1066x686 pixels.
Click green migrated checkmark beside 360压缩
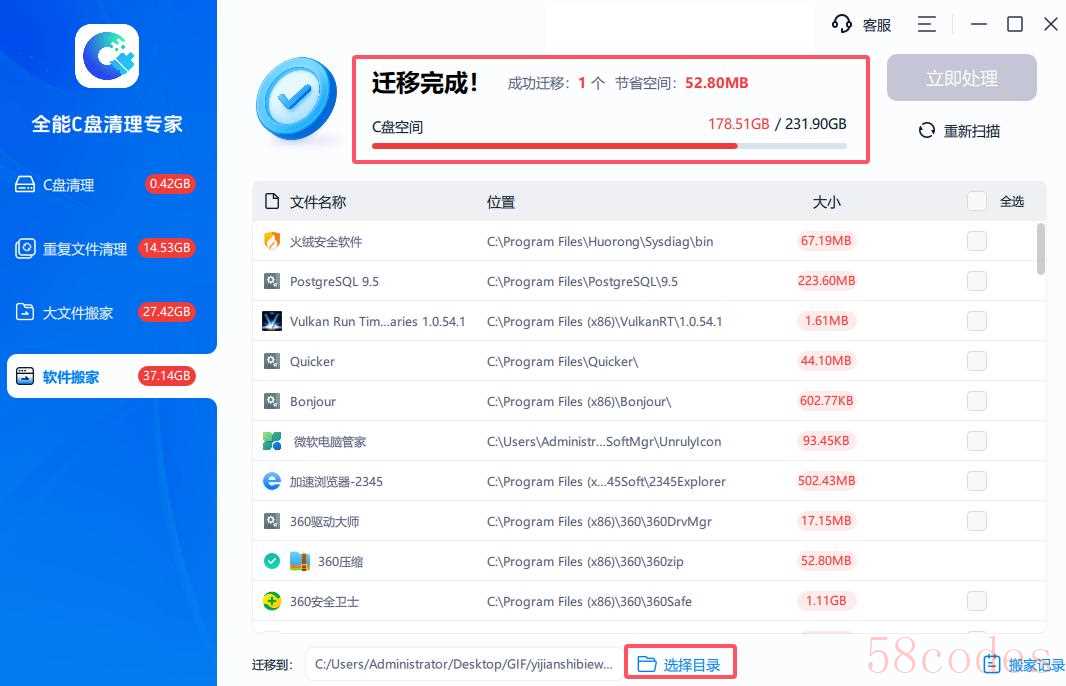click(x=272, y=562)
